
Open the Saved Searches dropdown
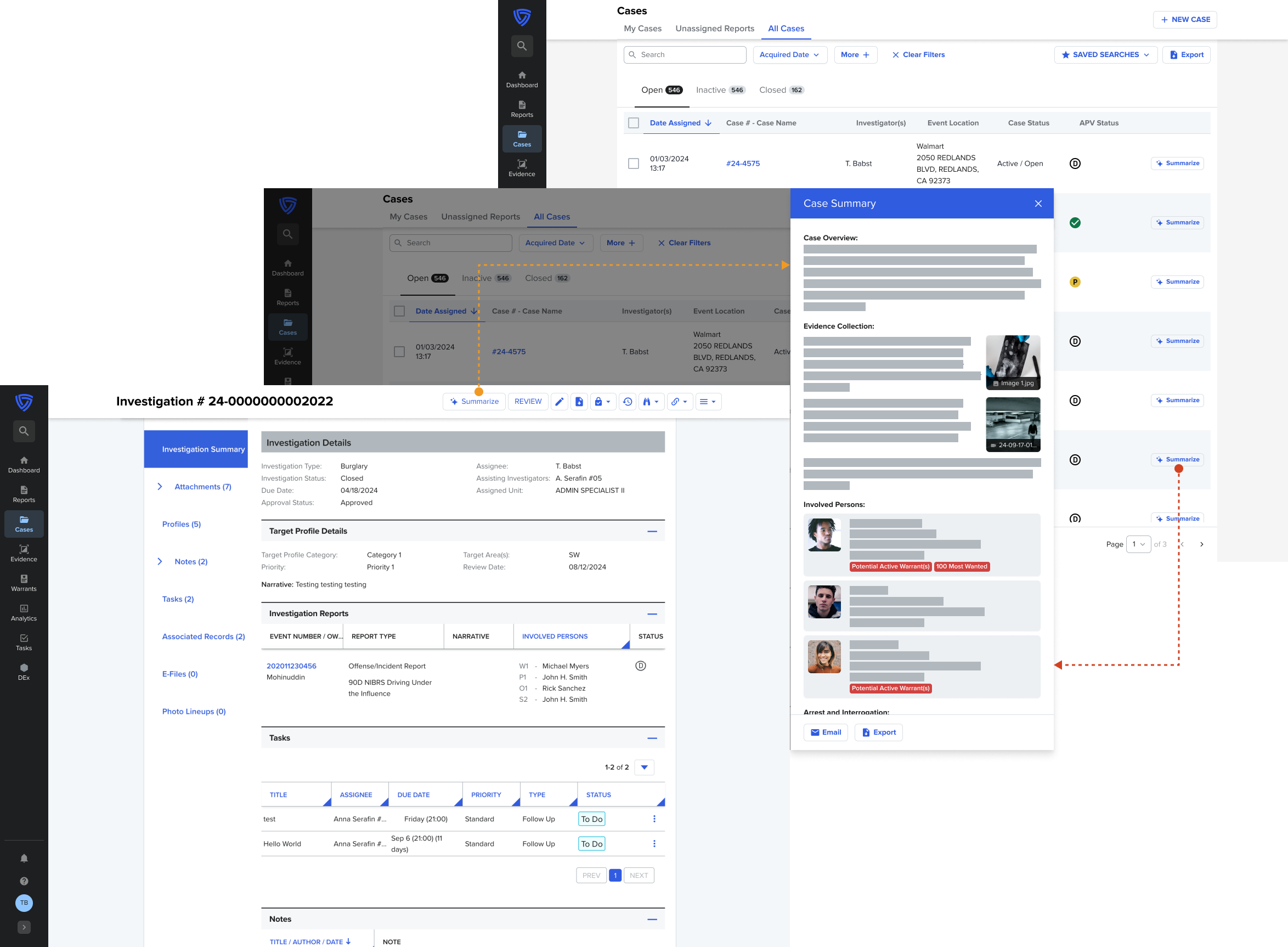pyautogui.click(x=1105, y=54)
